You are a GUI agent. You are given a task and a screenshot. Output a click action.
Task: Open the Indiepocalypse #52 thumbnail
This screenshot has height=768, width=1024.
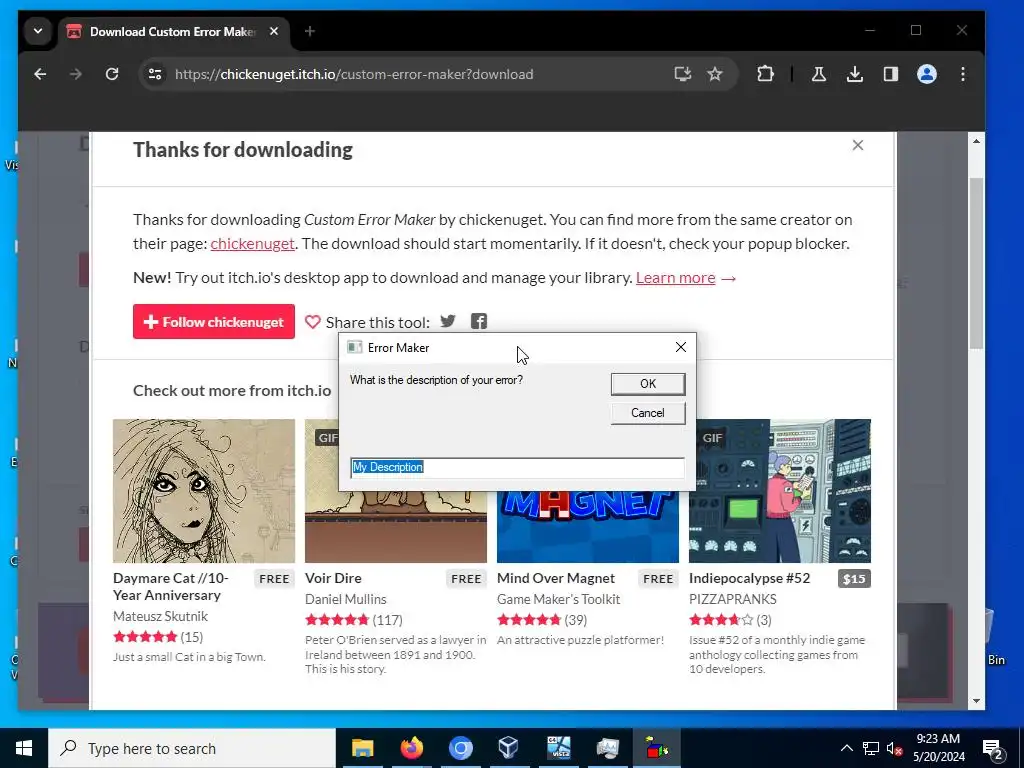(x=780, y=490)
